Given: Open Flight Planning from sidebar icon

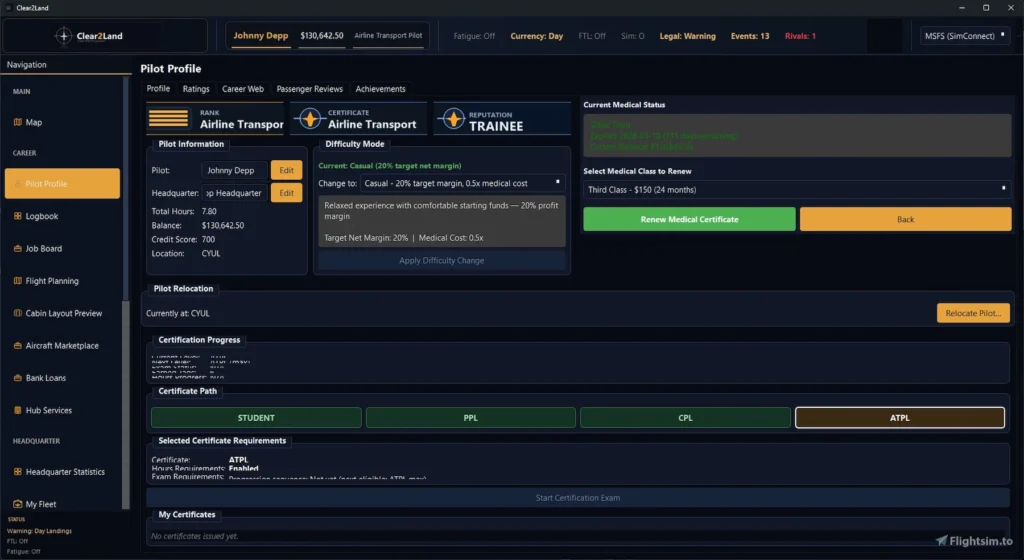Looking at the screenshot, I should [17, 281].
